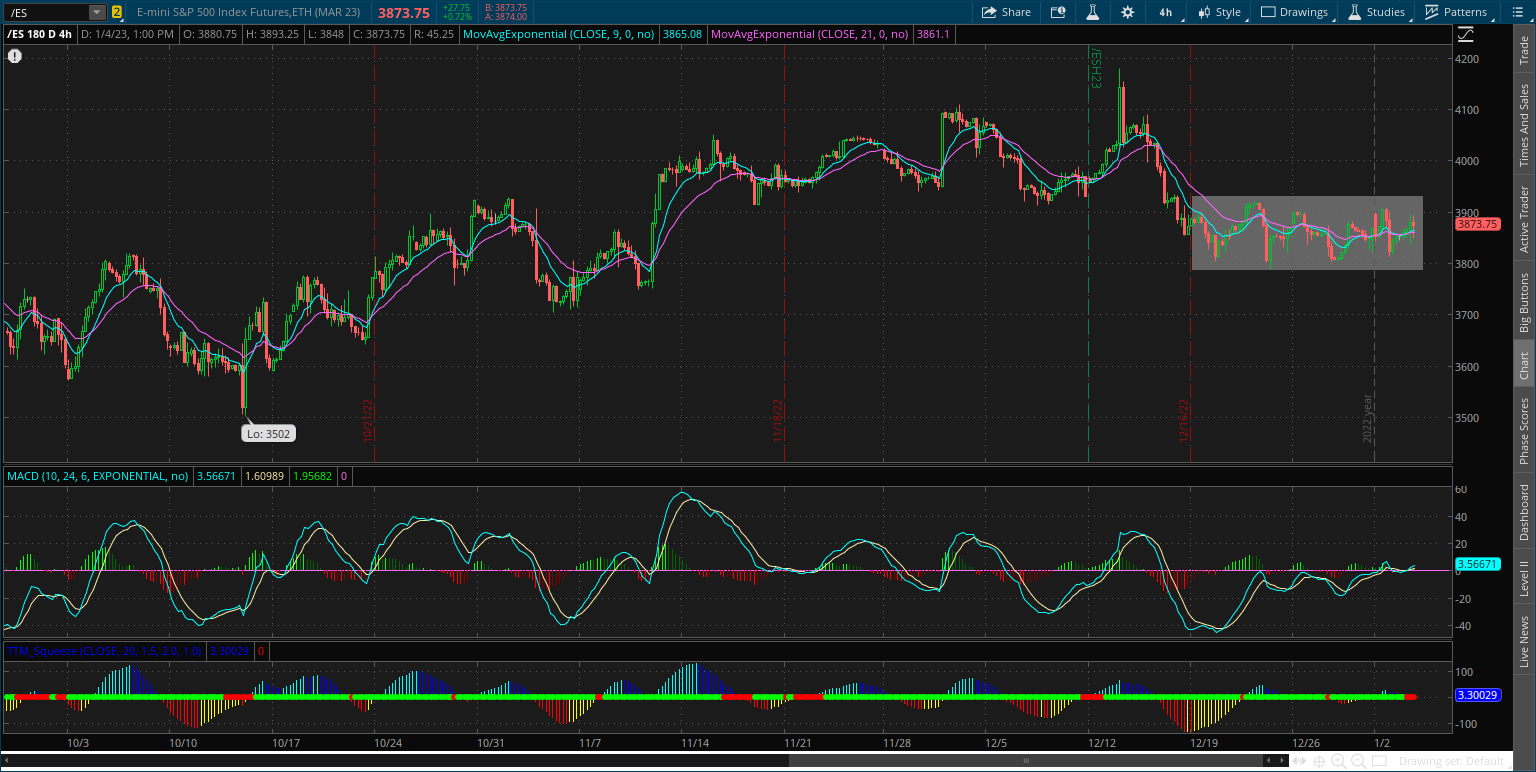Click the /ES 180 D 4h label

tap(40, 34)
